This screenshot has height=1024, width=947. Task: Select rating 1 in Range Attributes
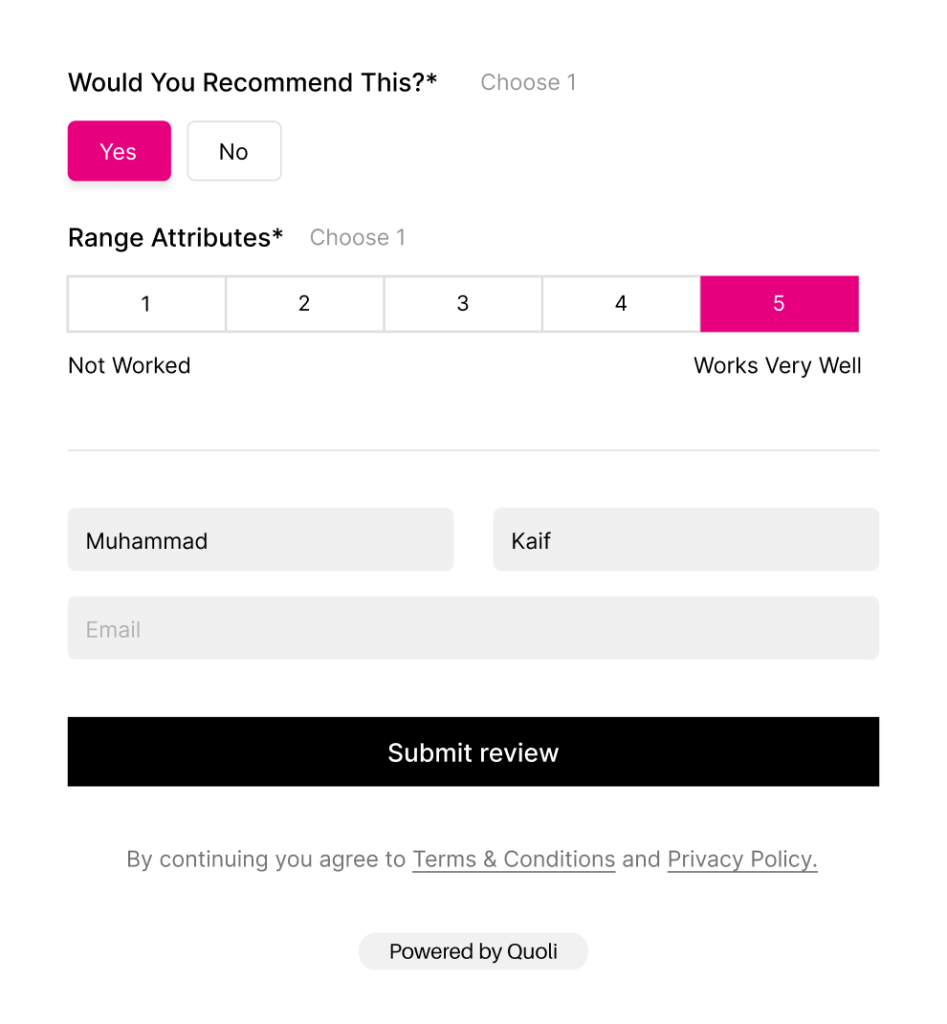[146, 303]
